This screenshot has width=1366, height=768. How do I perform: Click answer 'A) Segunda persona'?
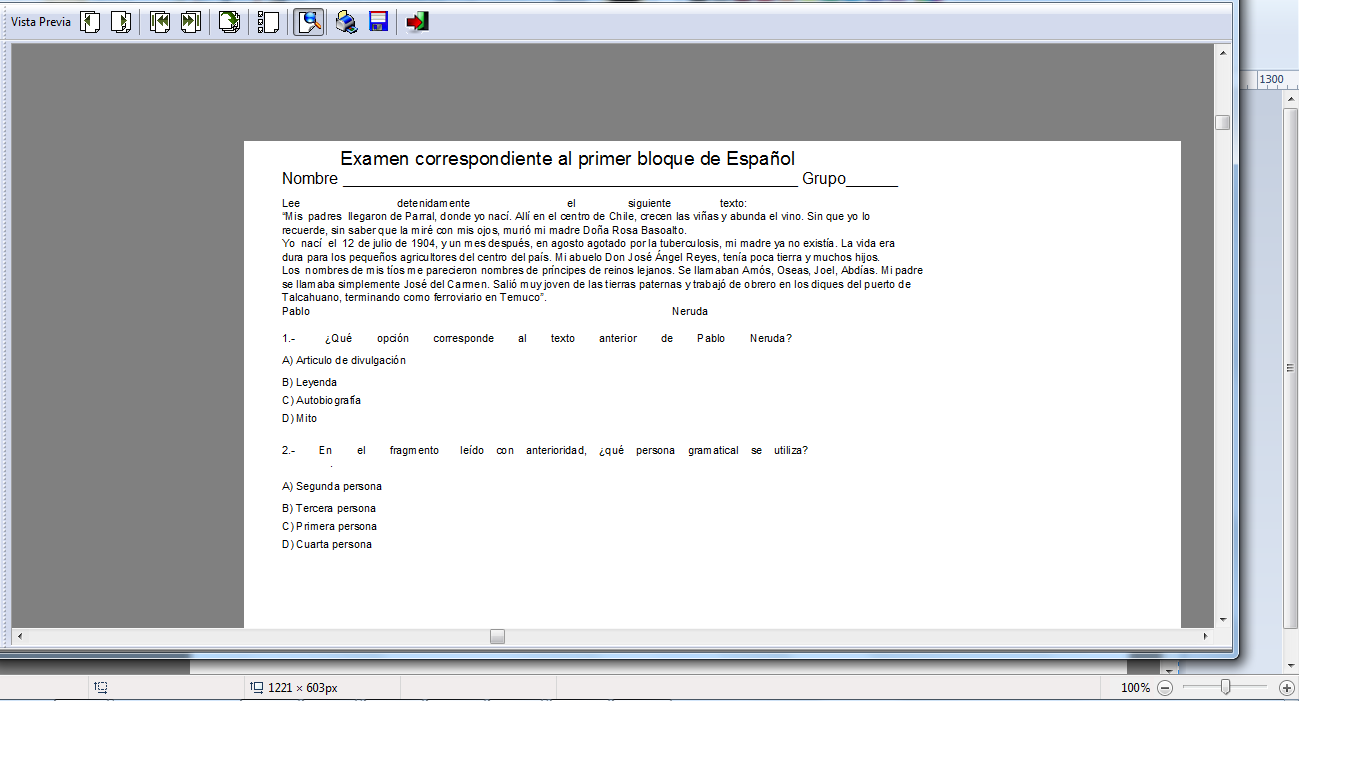click(x=332, y=486)
